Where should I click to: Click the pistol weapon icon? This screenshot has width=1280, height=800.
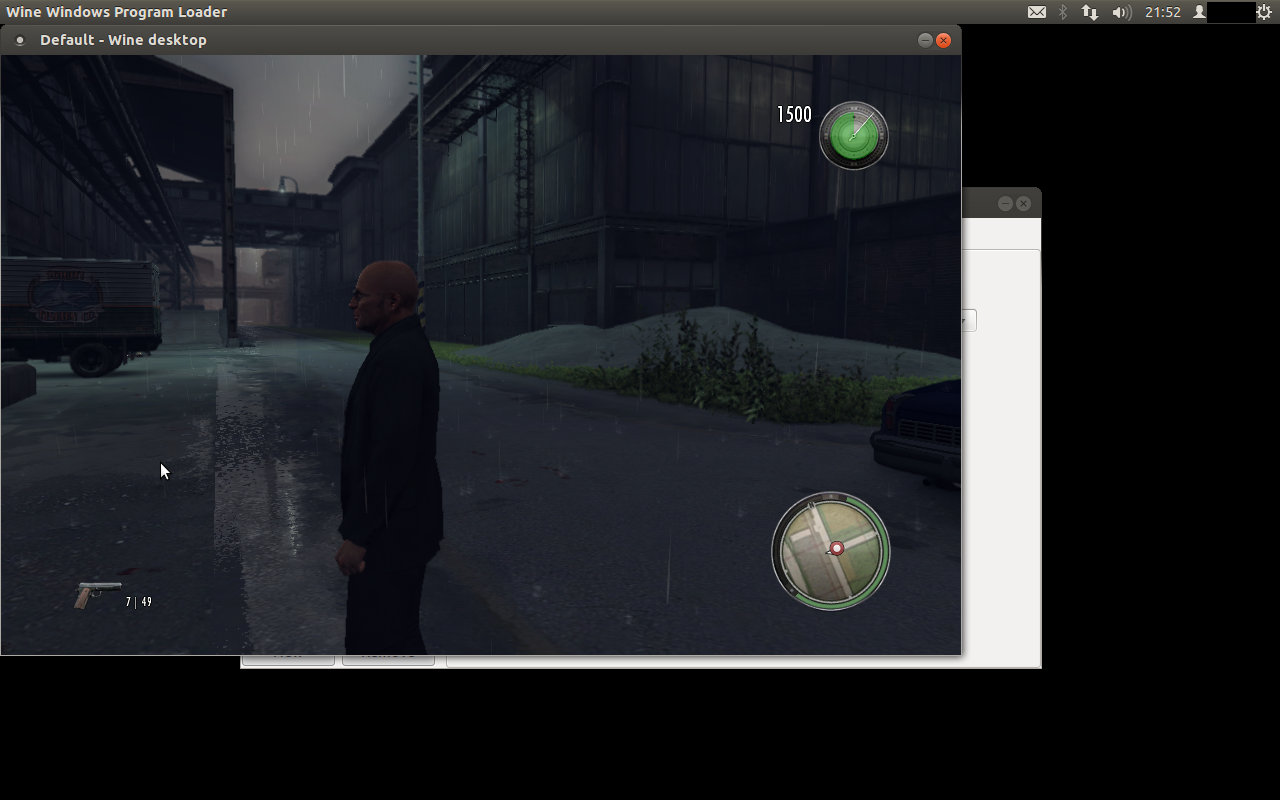(x=97, y=594)
